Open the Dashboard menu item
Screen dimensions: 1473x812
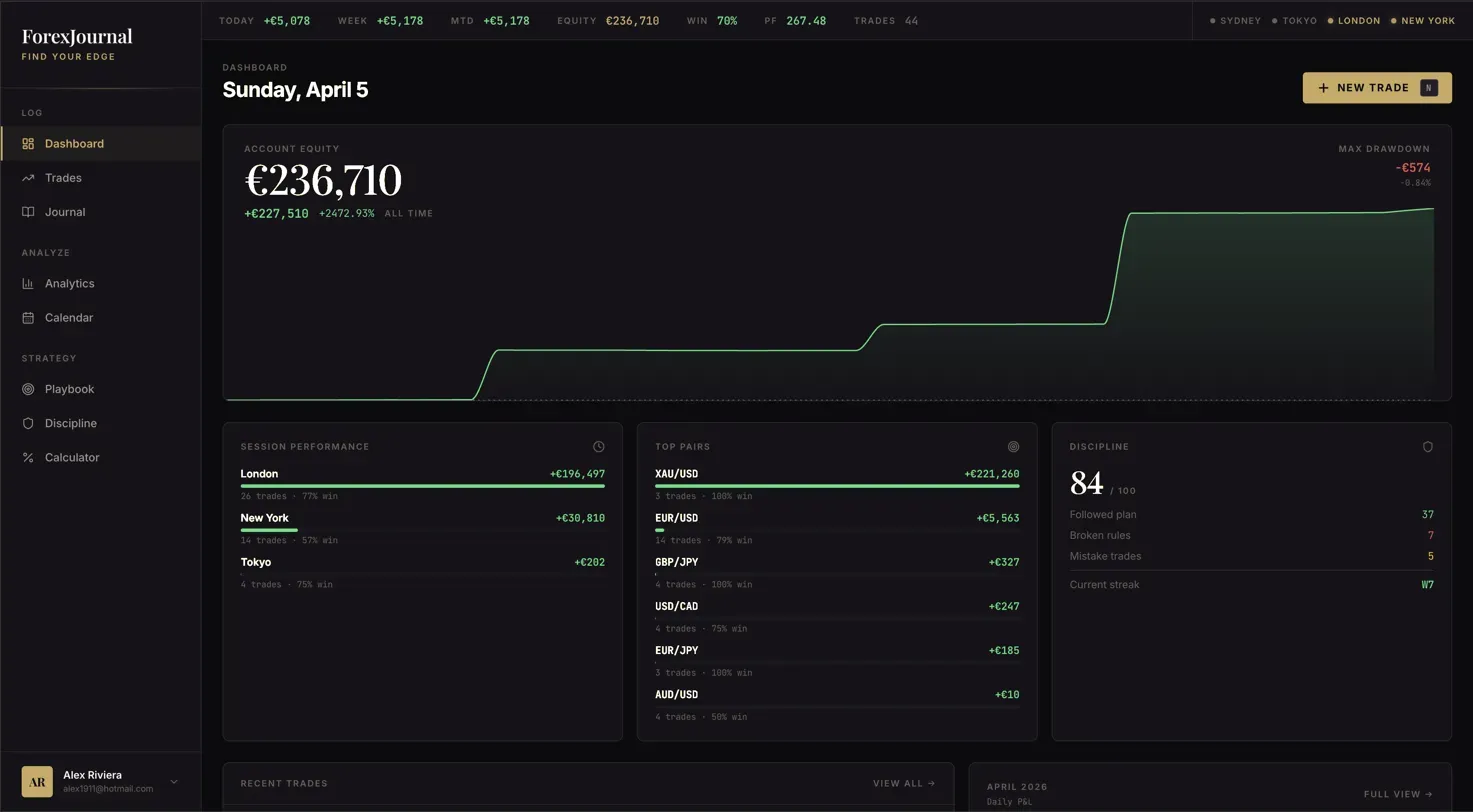pyautogui.click(x=100, y=144)
